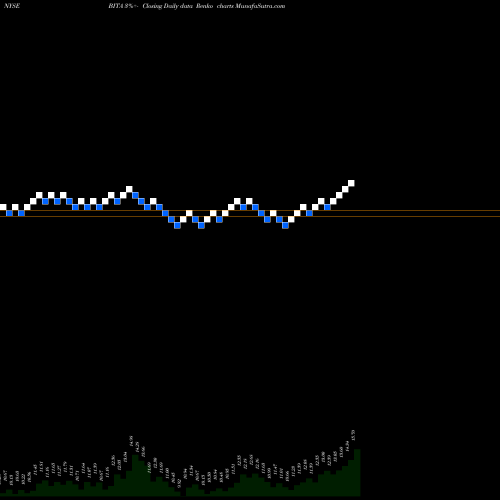
Task: Click the BITA 3% ticker title
Action: (x=121, y=6)
